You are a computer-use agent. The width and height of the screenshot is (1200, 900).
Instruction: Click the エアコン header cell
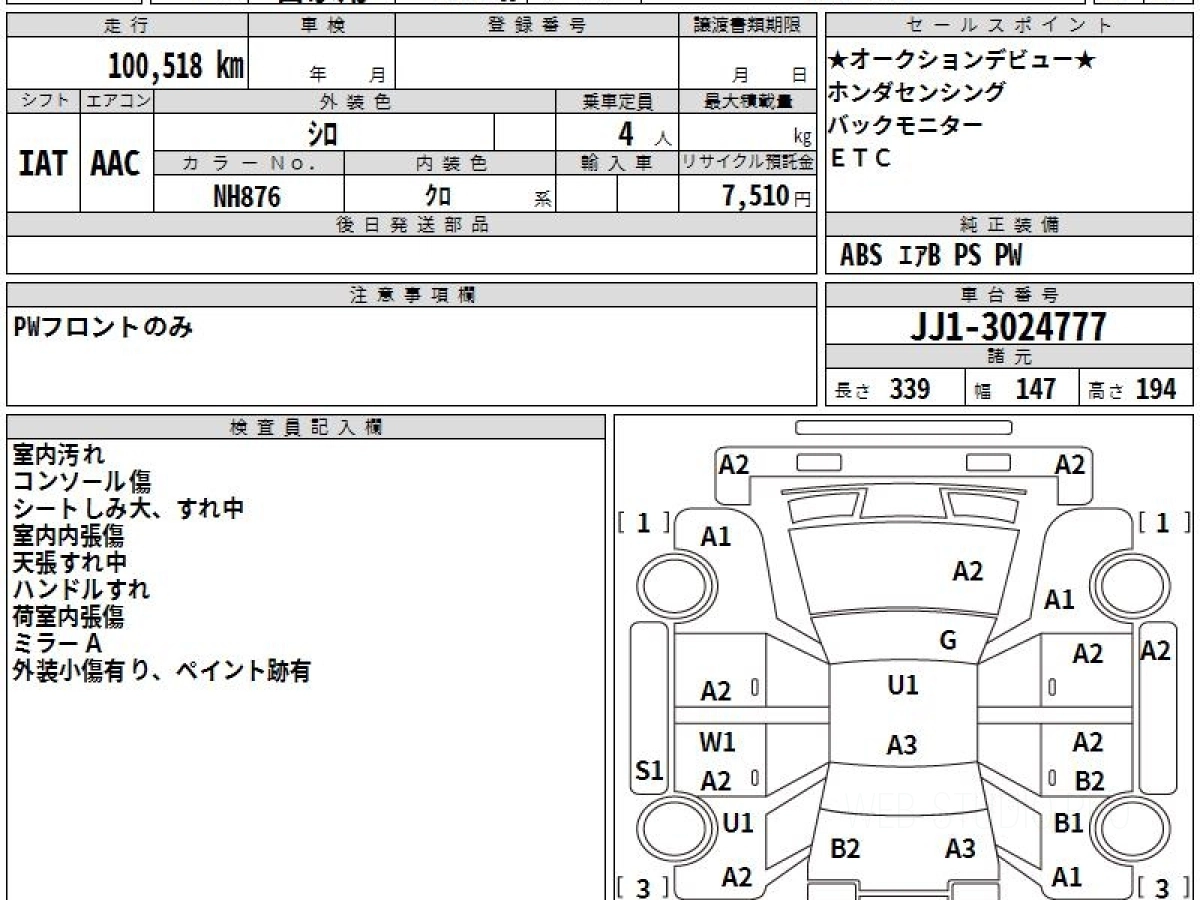(117, 101)
